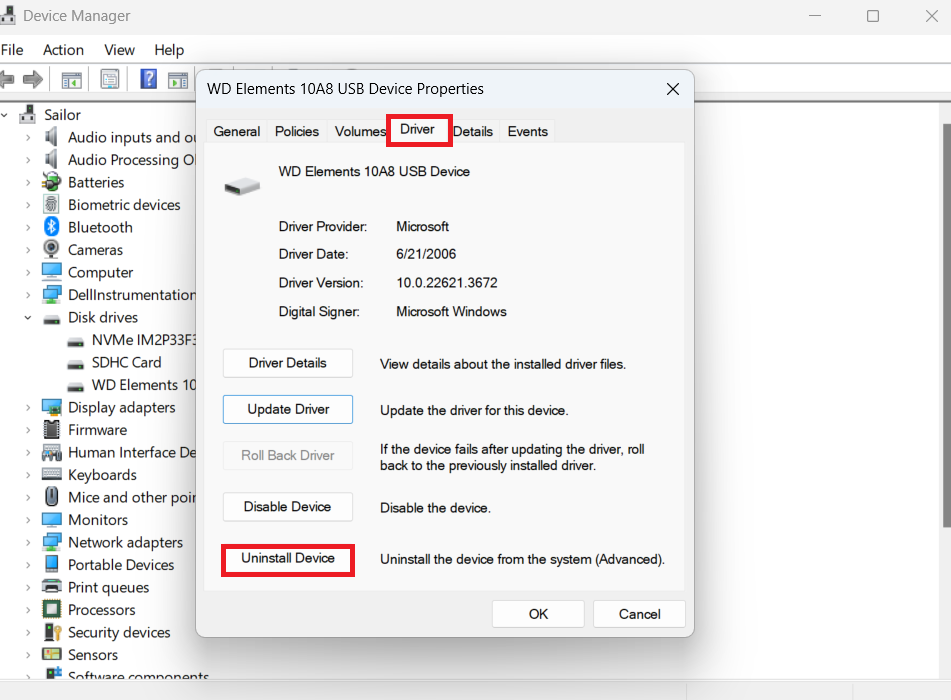Click the Security devices key icon
The image size is (951, 700).
click(x=52, y=631)
